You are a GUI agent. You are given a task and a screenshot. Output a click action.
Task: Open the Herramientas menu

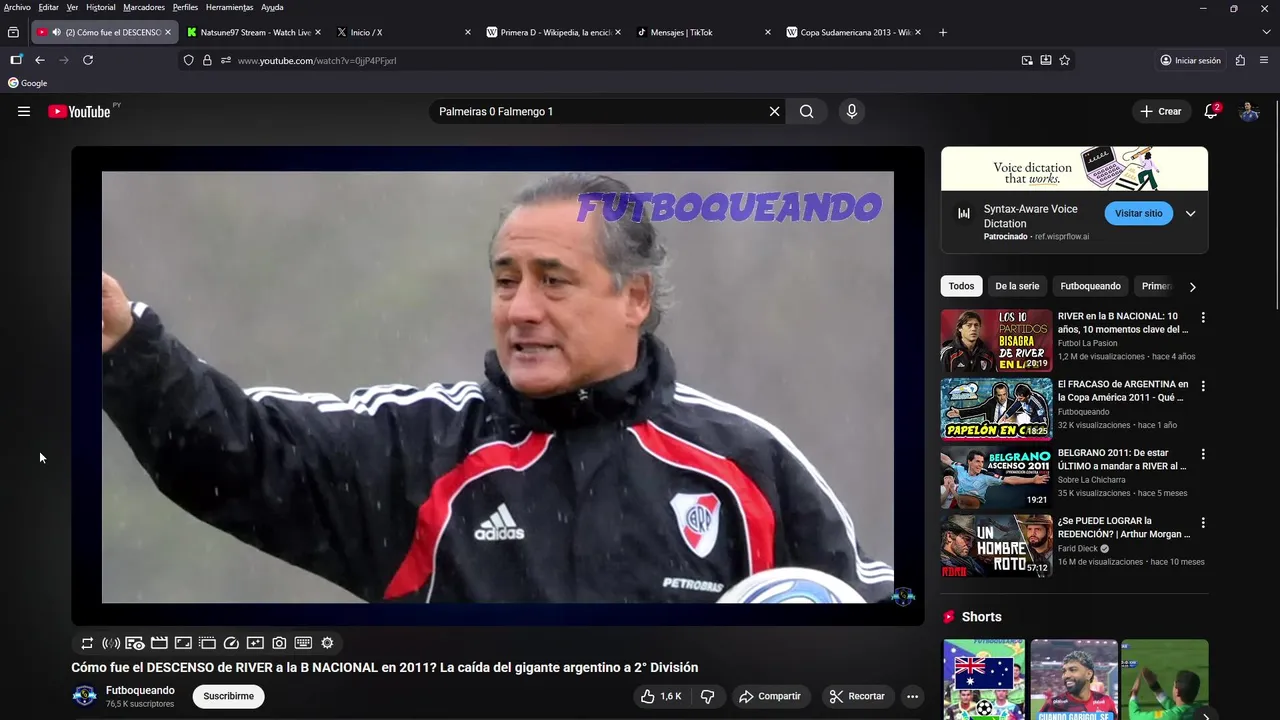tap(229, 7)
